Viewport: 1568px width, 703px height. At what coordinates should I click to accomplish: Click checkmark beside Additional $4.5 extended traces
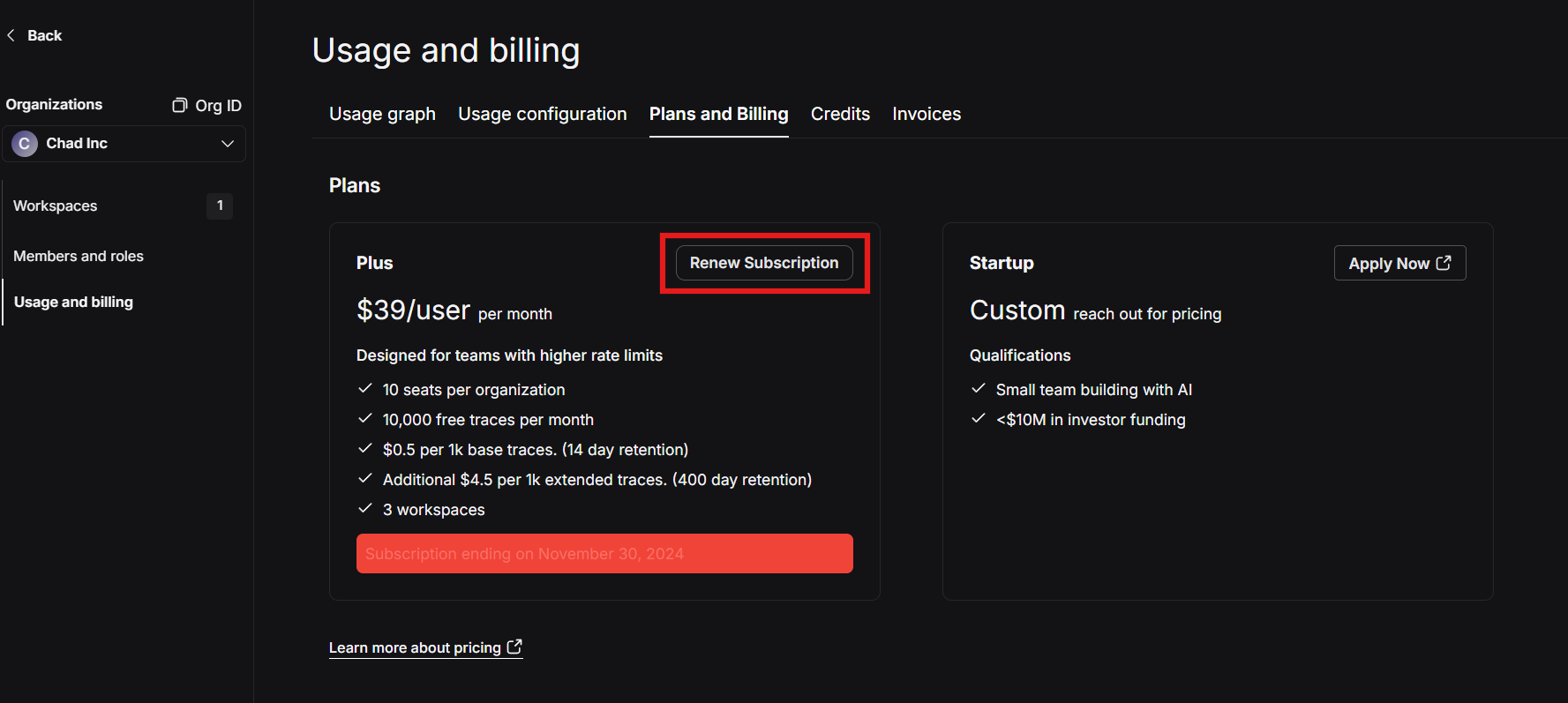click(x=365, y=478)
